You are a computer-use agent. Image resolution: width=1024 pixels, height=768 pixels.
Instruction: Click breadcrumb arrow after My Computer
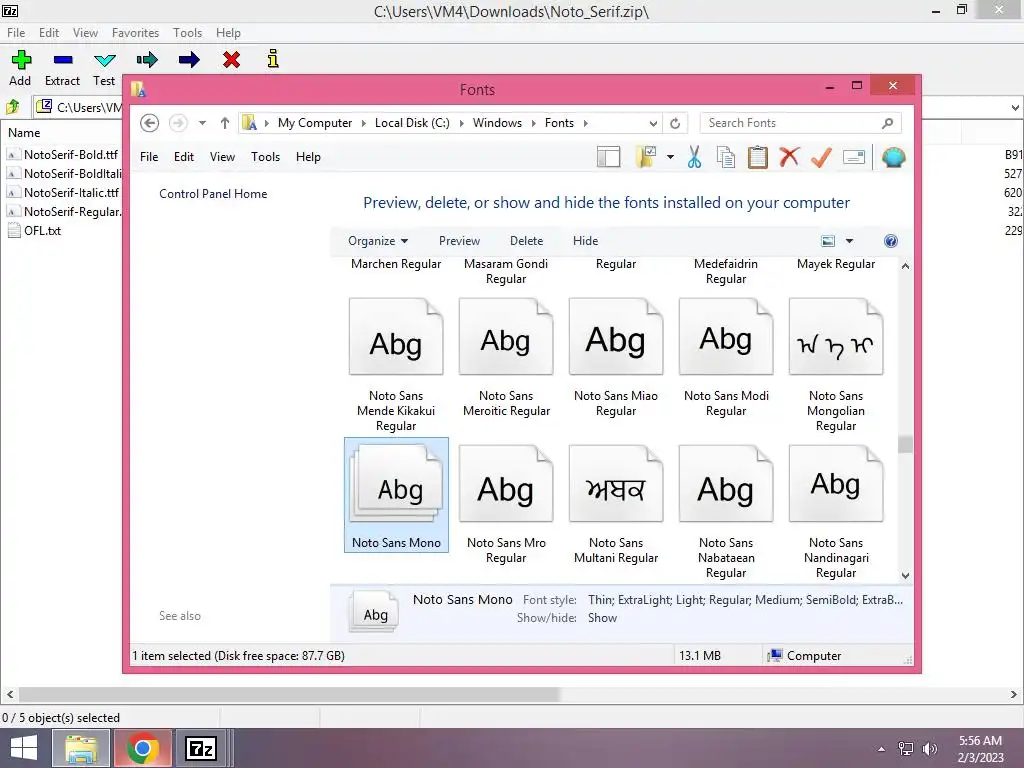point(363,123)
